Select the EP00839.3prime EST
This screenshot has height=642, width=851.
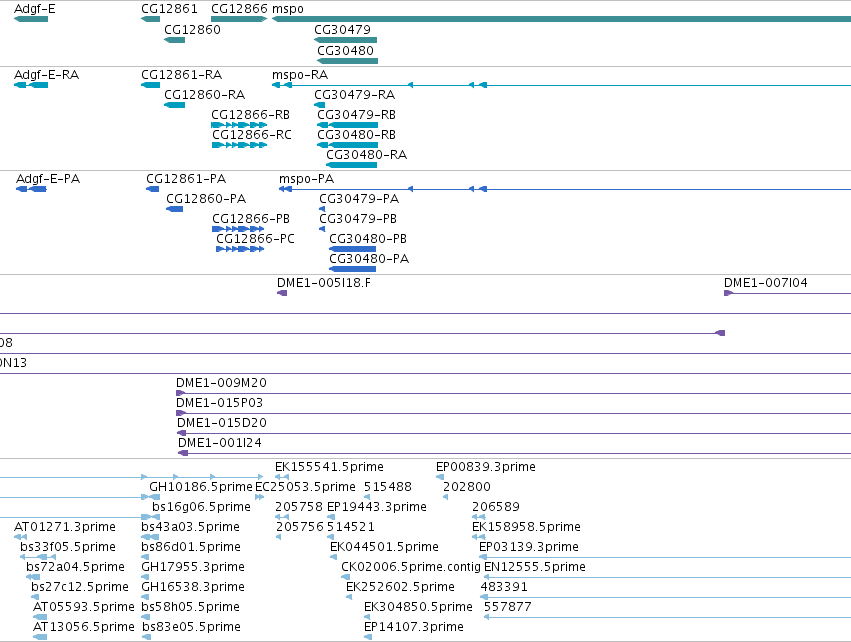click(440, 477)
